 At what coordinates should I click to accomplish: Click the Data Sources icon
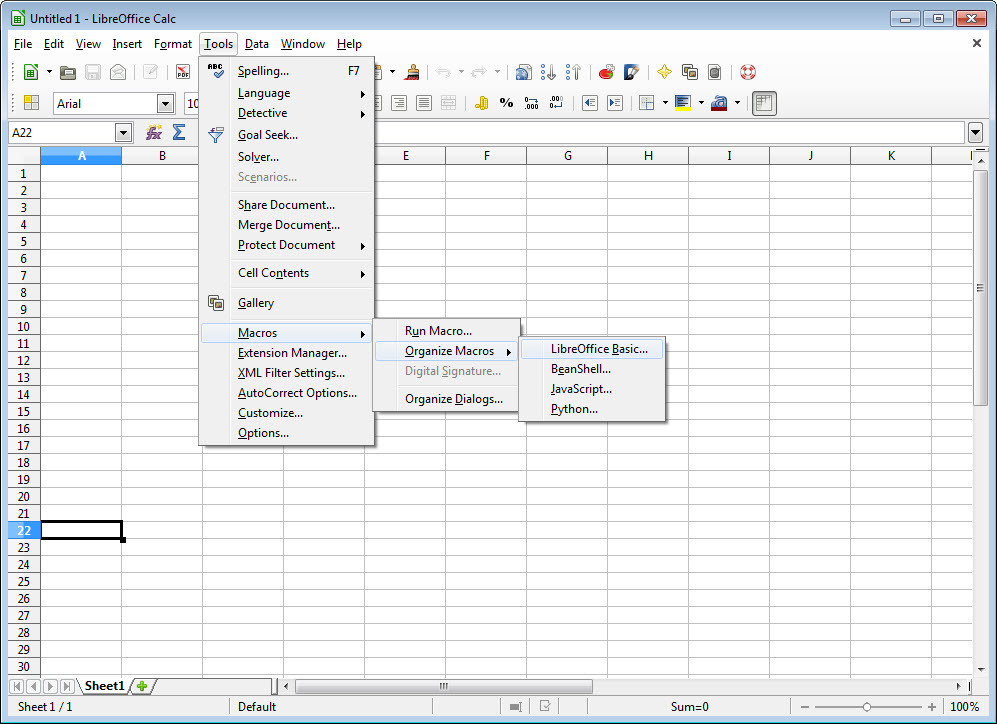click(x=715, y=72)
